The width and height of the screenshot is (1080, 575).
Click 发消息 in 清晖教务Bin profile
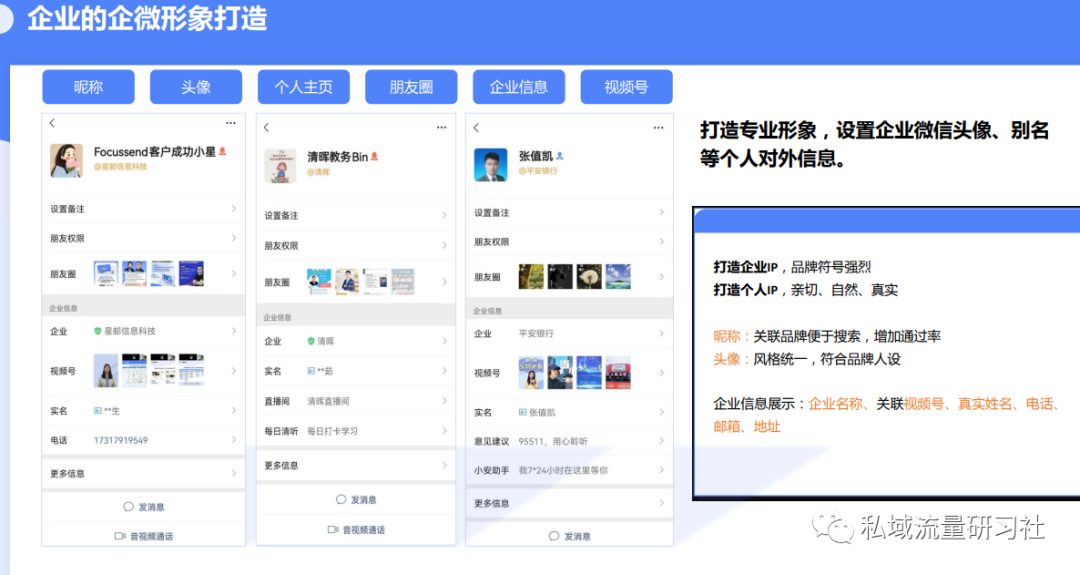coord(355,499)
